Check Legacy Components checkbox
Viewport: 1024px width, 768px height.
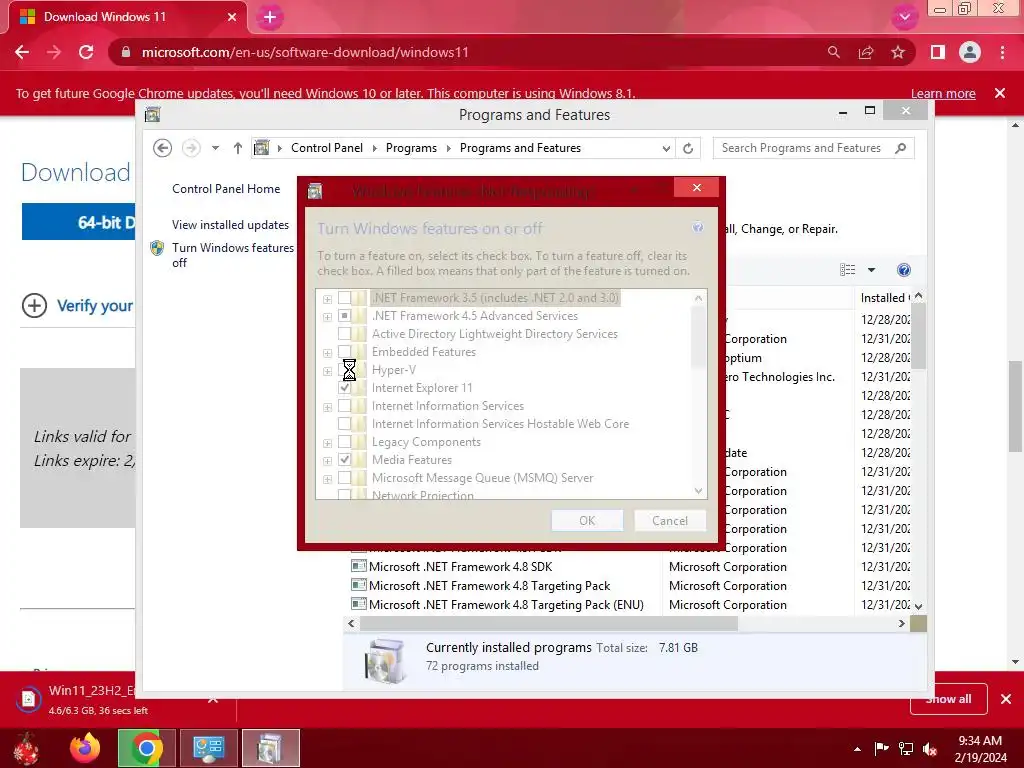[x=344, y=442]
